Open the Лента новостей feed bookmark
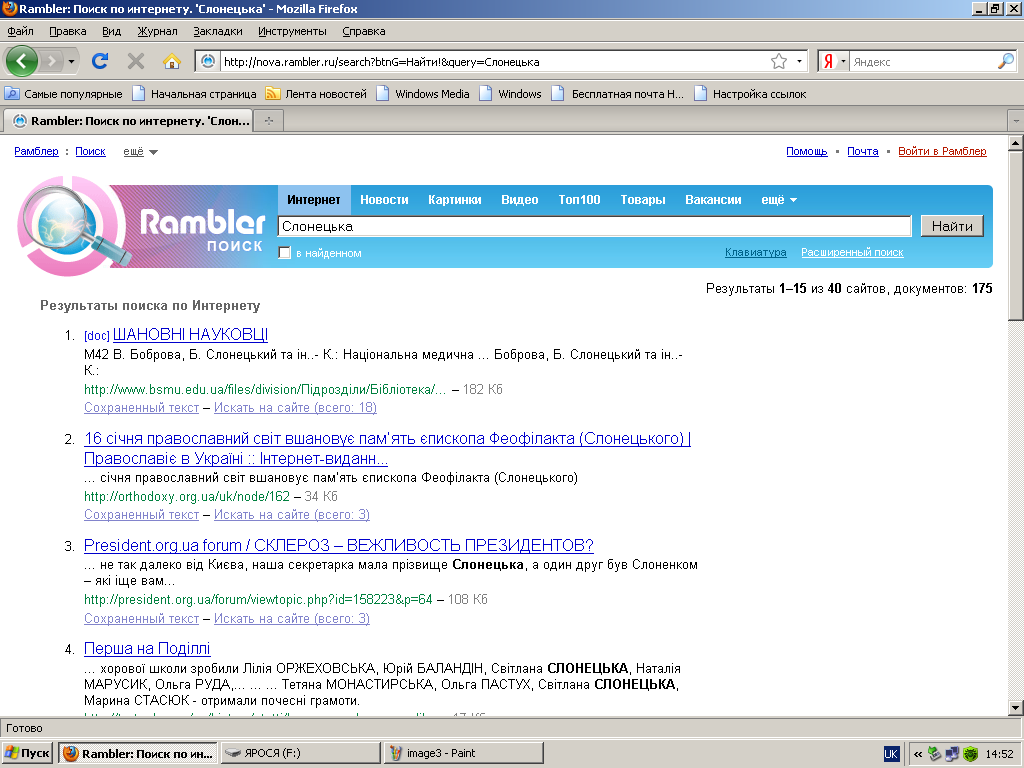The width and height of the screenshot is (1024, 768). pyautogui.click(x=316, y=94)
